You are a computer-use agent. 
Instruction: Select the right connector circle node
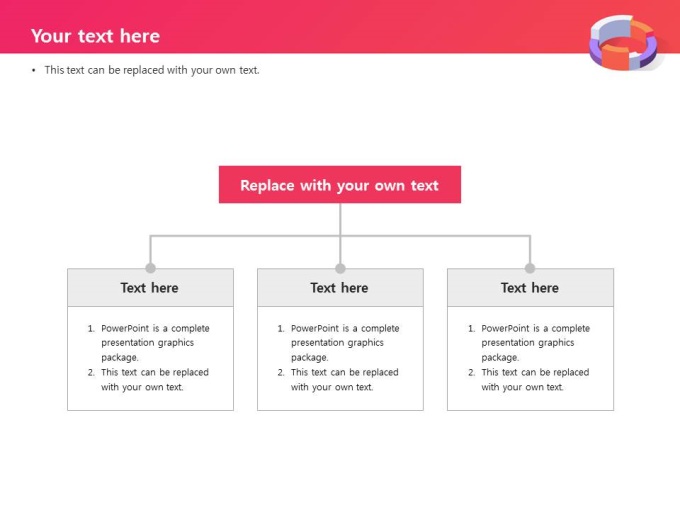[x=530, y=268]
